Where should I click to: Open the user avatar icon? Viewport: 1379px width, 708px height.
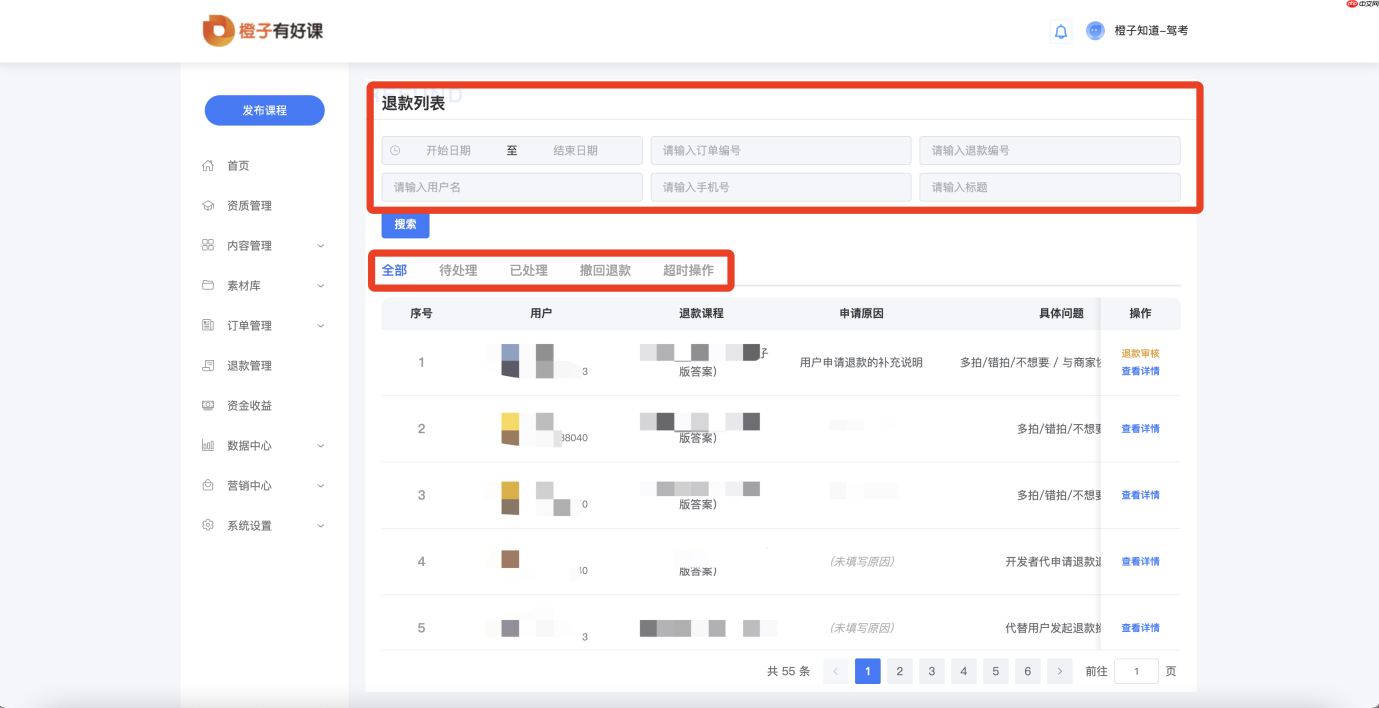click(x=1095, y=31)
